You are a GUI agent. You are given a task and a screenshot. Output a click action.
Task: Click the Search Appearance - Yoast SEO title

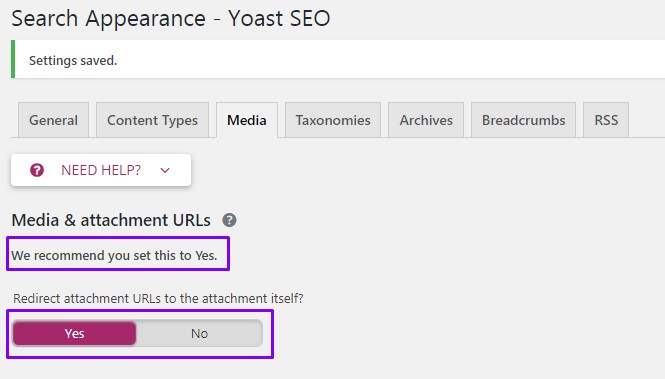(170, 19)
